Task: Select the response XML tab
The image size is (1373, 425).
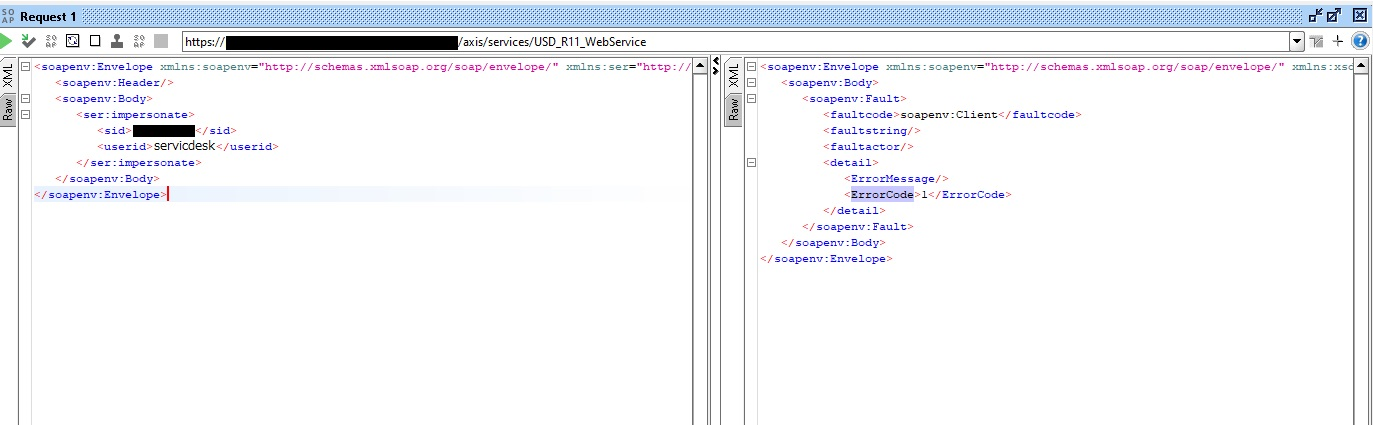Action: pos(734,75)
